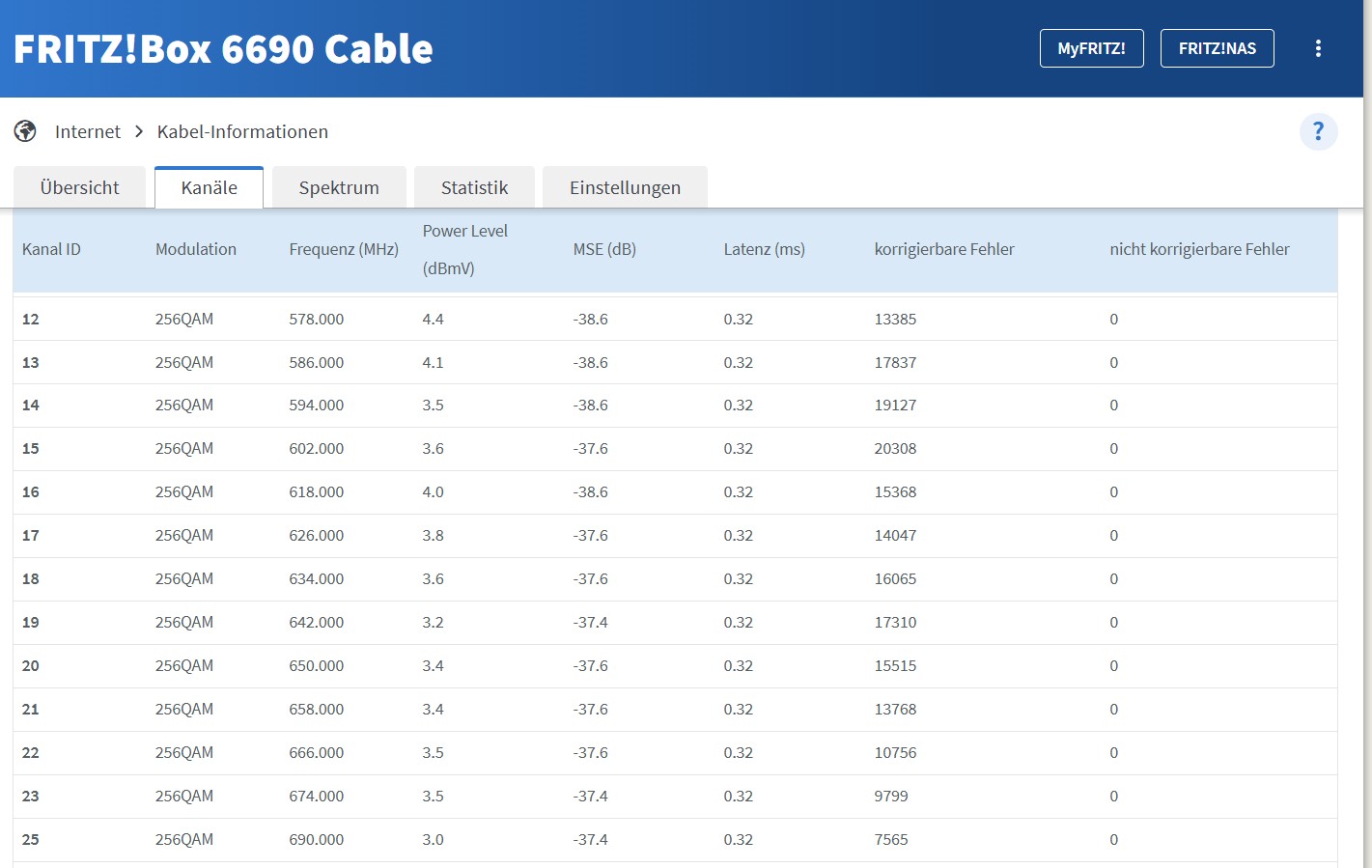The image size is (1372, 868).
Task: Go to Internet in the breadcrumb
Action: 88,131
